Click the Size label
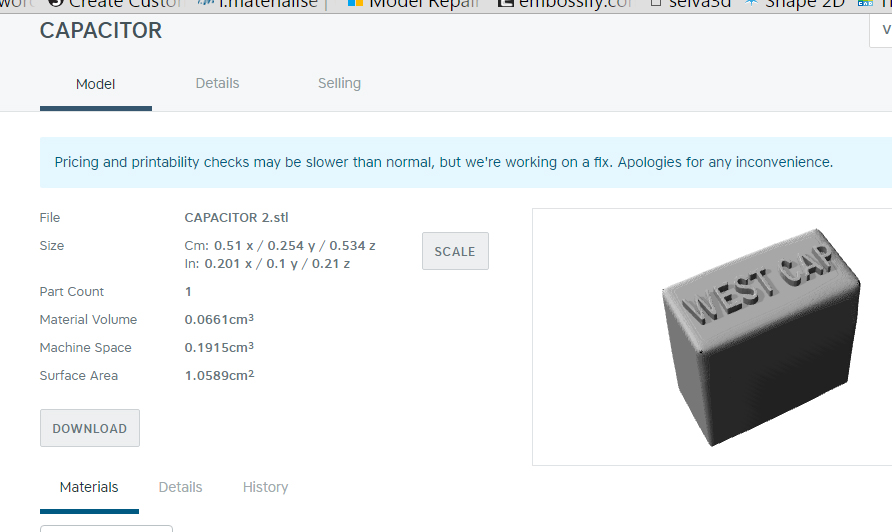Viewport: 892px width, 532px height. 52,245
